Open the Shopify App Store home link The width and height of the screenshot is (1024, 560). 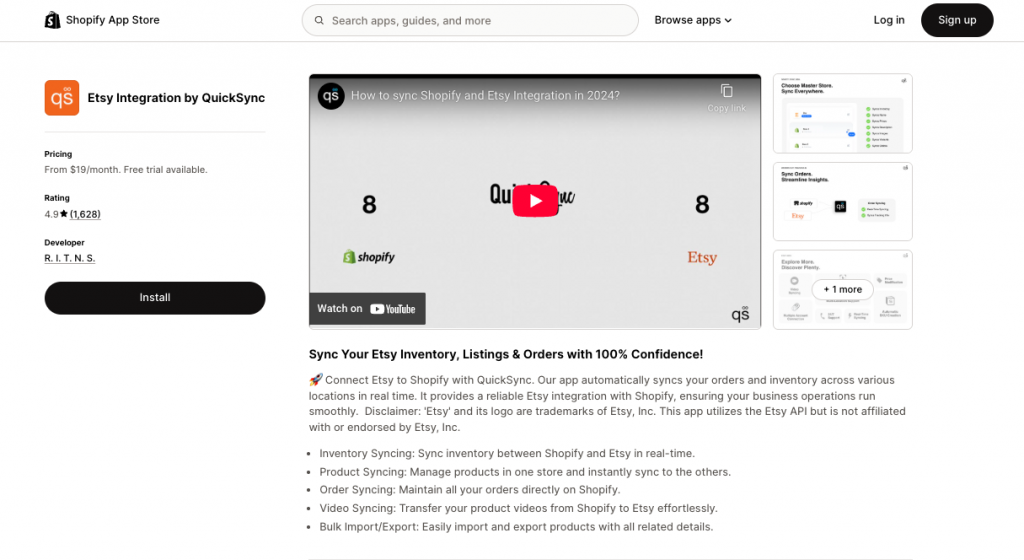tap(102, 20)
